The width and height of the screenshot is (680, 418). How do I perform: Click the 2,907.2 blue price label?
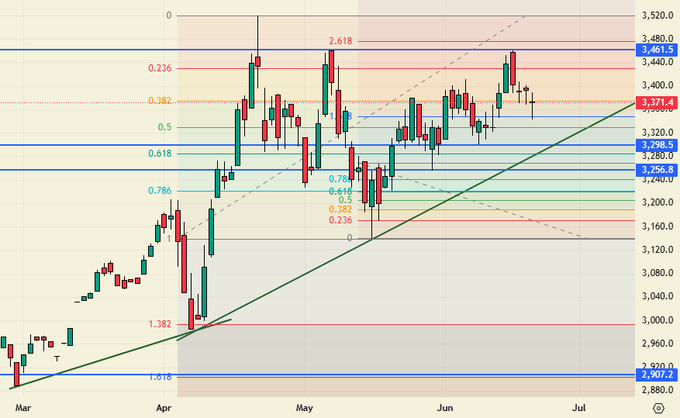[656, 375]
